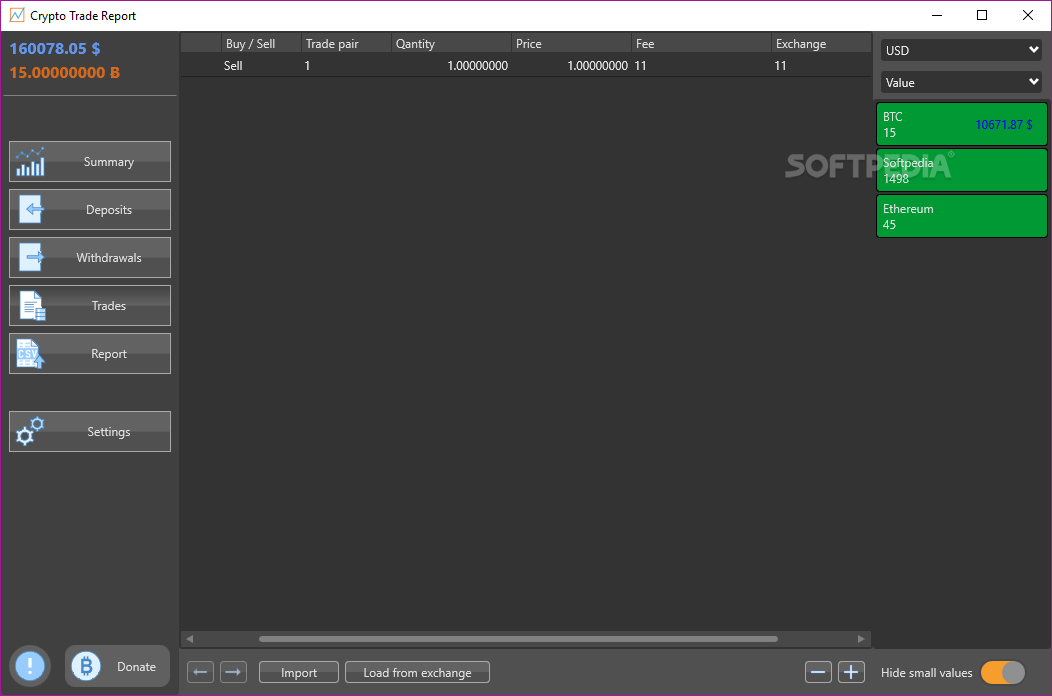Open the USD currency dropdown
The height and width of the screenshot is (696, 1052).
(961, 50)
